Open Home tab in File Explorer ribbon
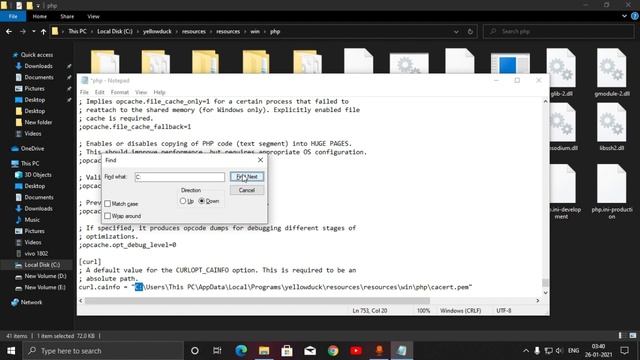This screenshot has height=360, width=640. [40, 16]
